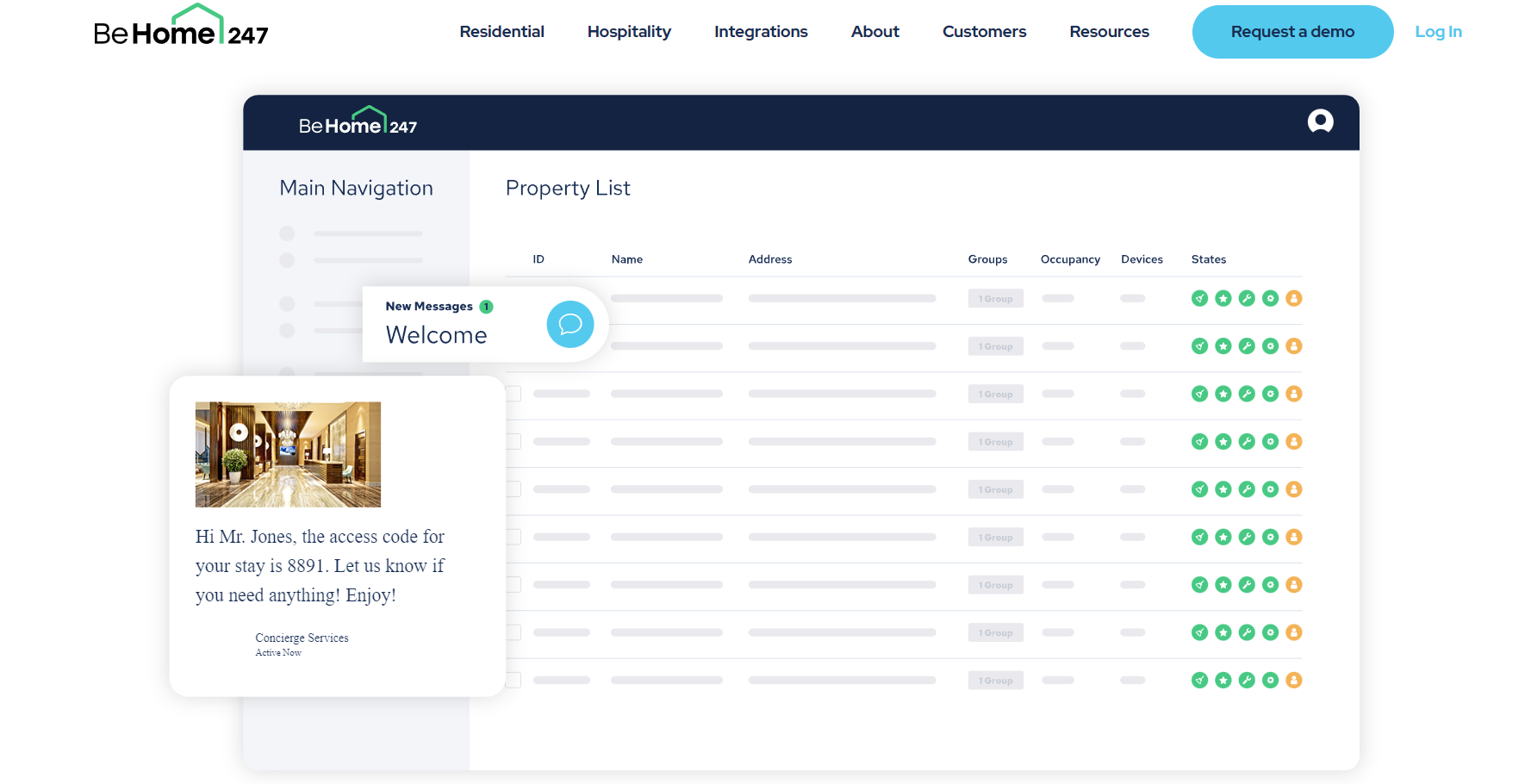This screenshot has height=784, width=1531.
Task: Tick the checkbox of the fourth property row
Action: 513,441
